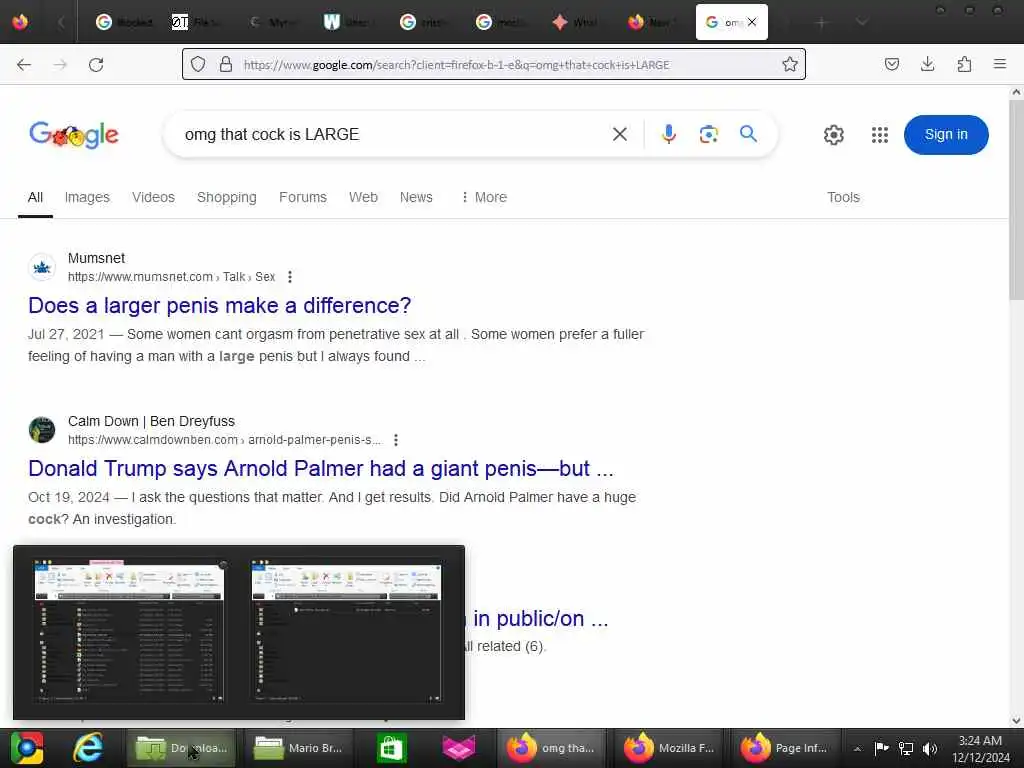Open Google apps grid

(880, 135)
